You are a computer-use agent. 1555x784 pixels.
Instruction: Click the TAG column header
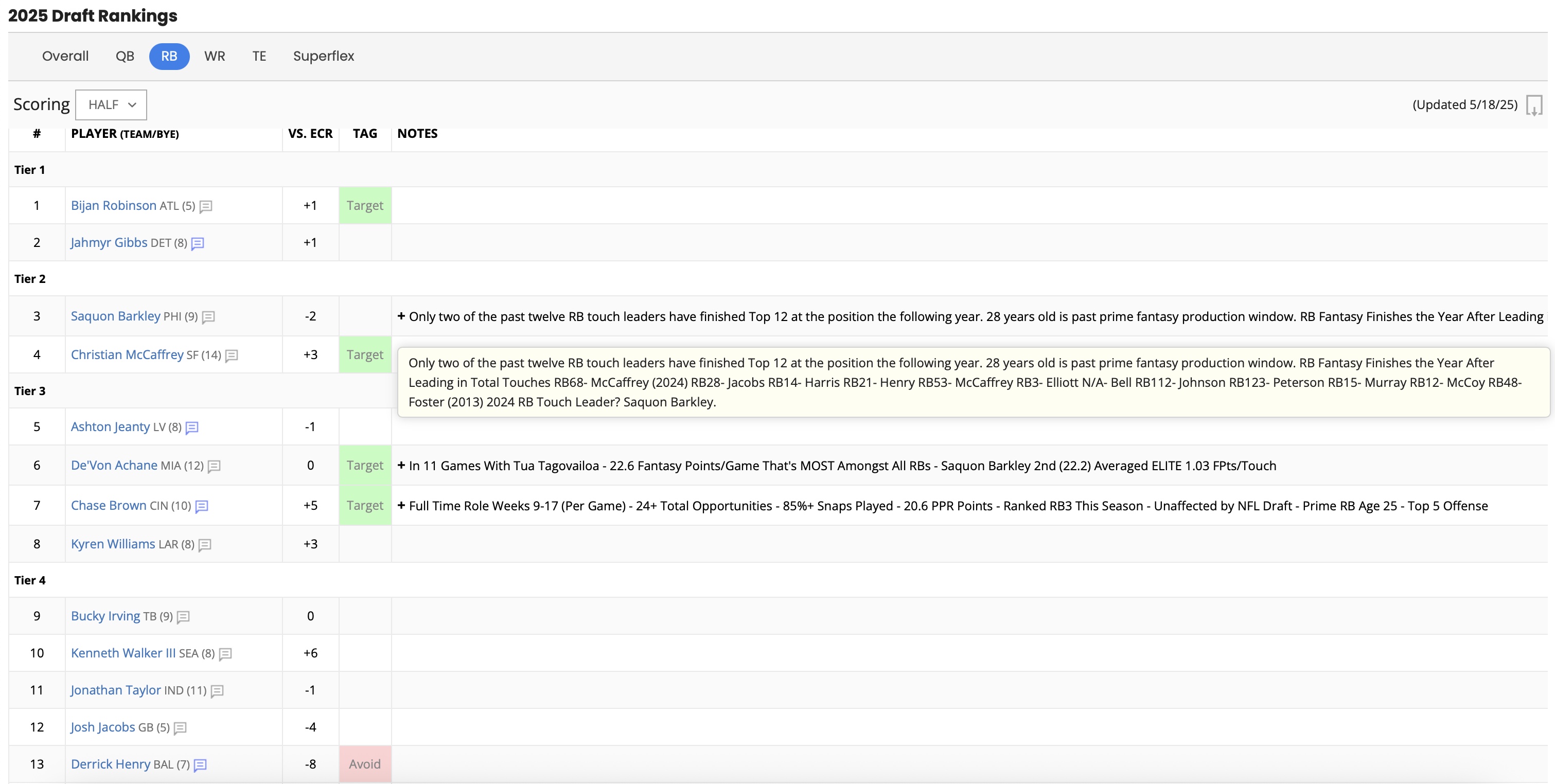click(365, 133)
